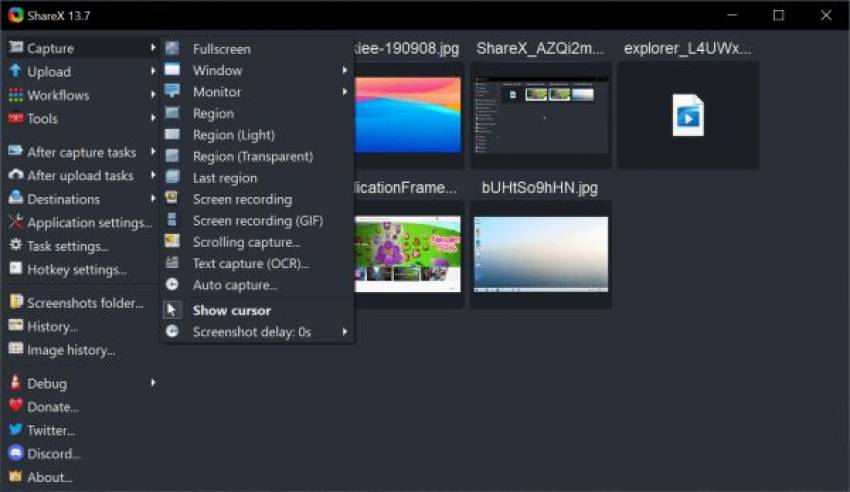Select Last region menu entry
The width and height of the screenshot is (850, 492).
257,178
